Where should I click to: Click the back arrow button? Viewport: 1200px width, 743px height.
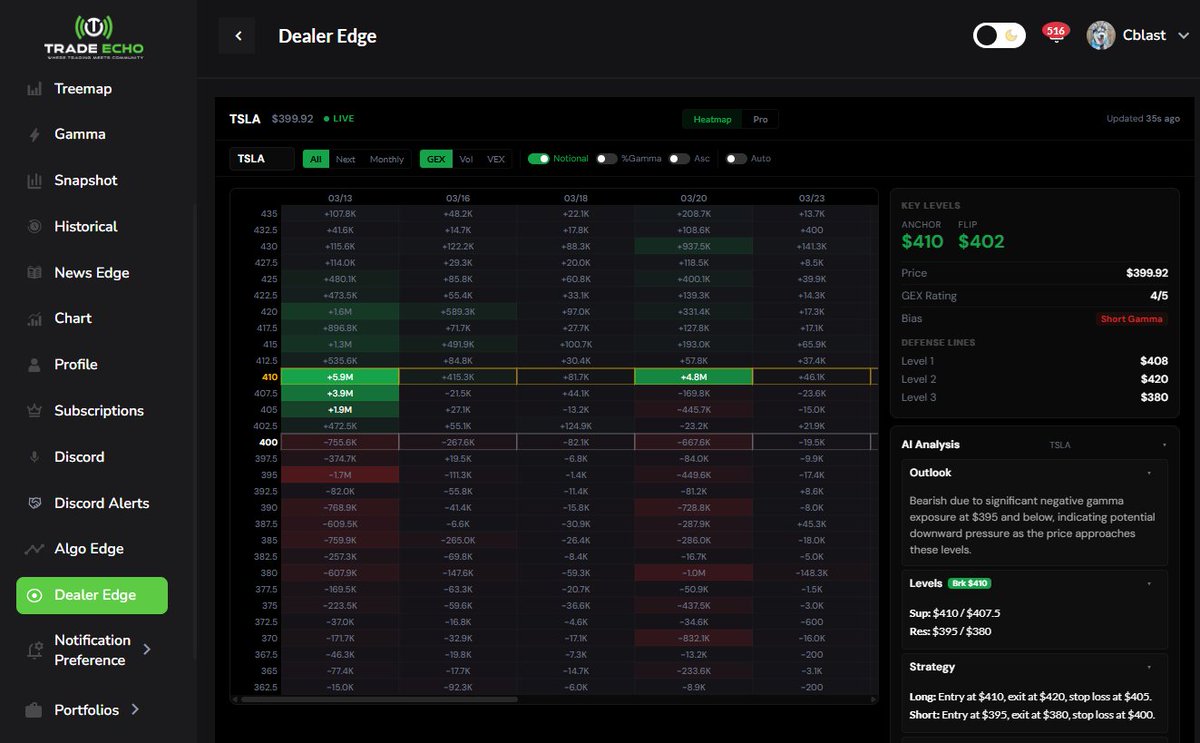click(x=237, y=36)
